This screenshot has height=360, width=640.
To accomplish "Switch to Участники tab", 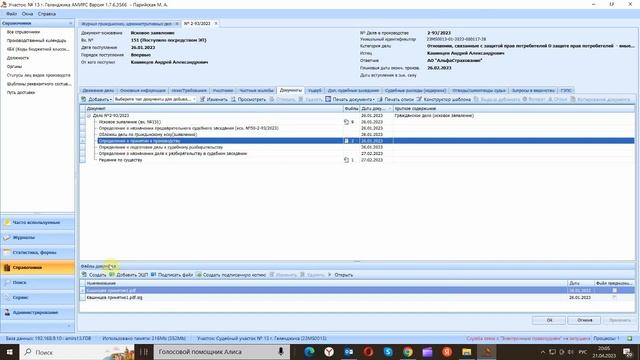I will point(223,90).
